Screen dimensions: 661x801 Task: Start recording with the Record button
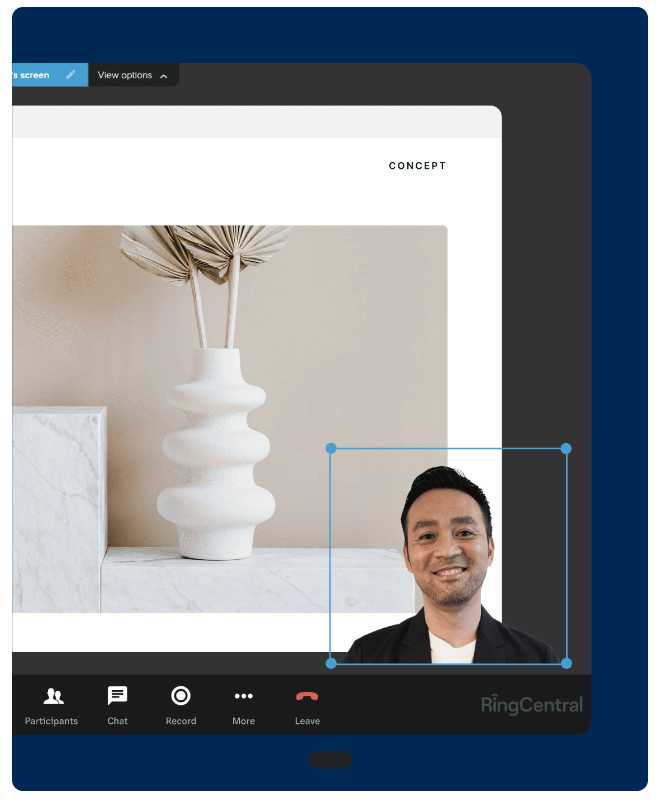(181, 706)
